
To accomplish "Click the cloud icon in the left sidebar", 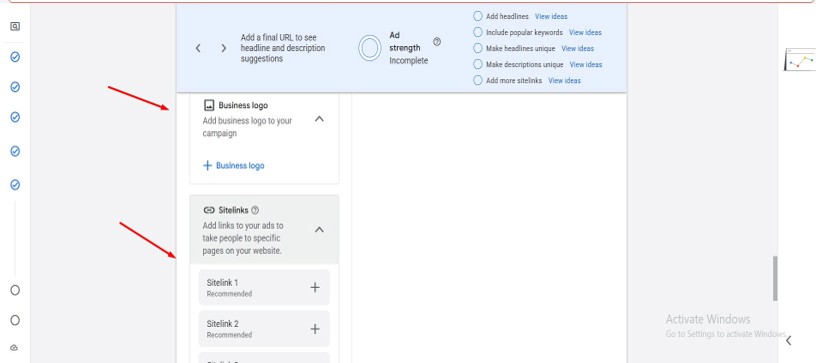I will 15,347.
